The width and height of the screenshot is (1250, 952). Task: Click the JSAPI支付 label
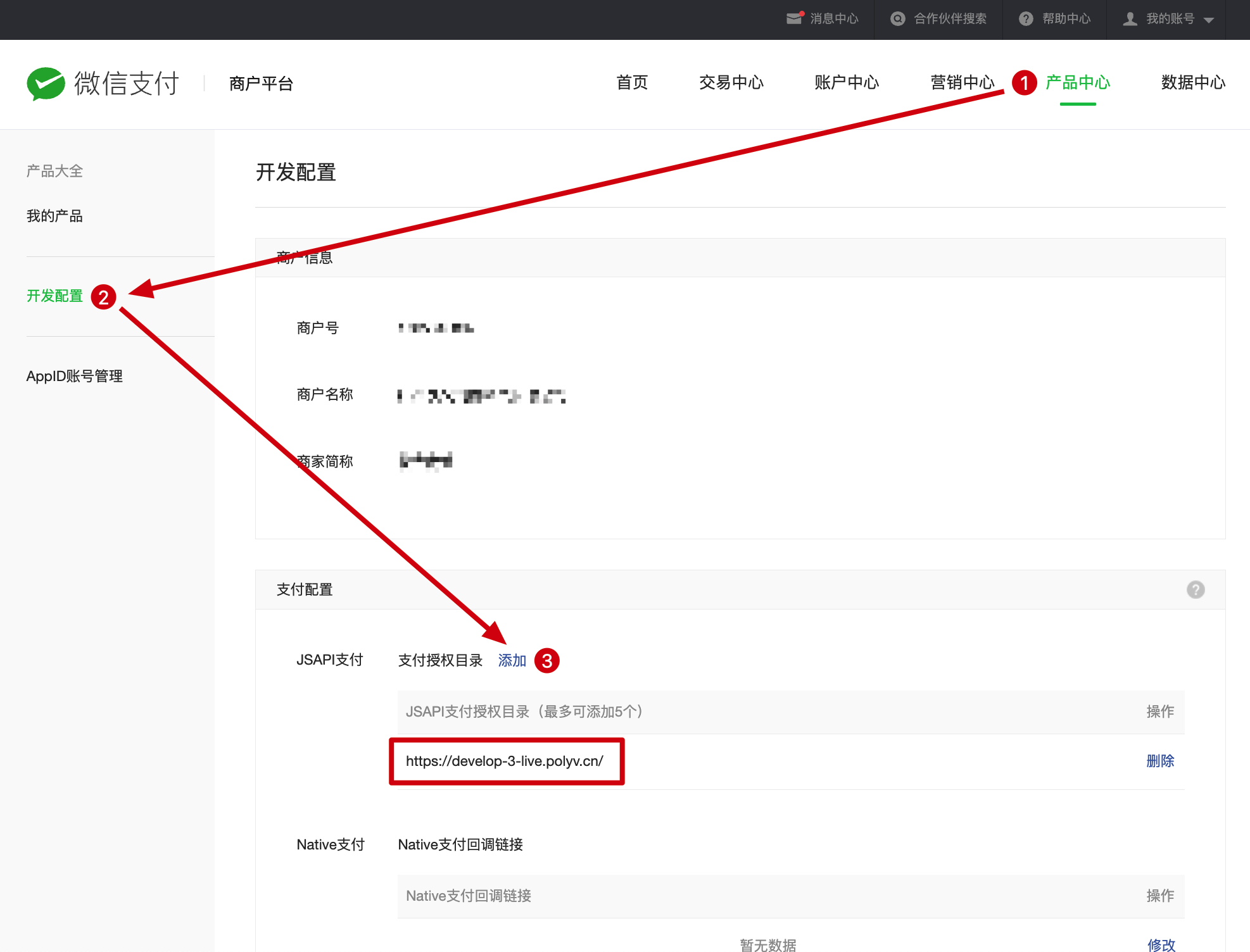(x=329, y=660)
